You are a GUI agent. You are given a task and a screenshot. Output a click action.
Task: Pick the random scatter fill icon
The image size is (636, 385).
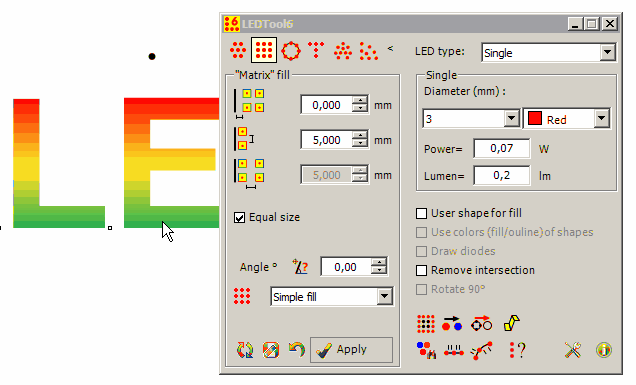[368, 51]
